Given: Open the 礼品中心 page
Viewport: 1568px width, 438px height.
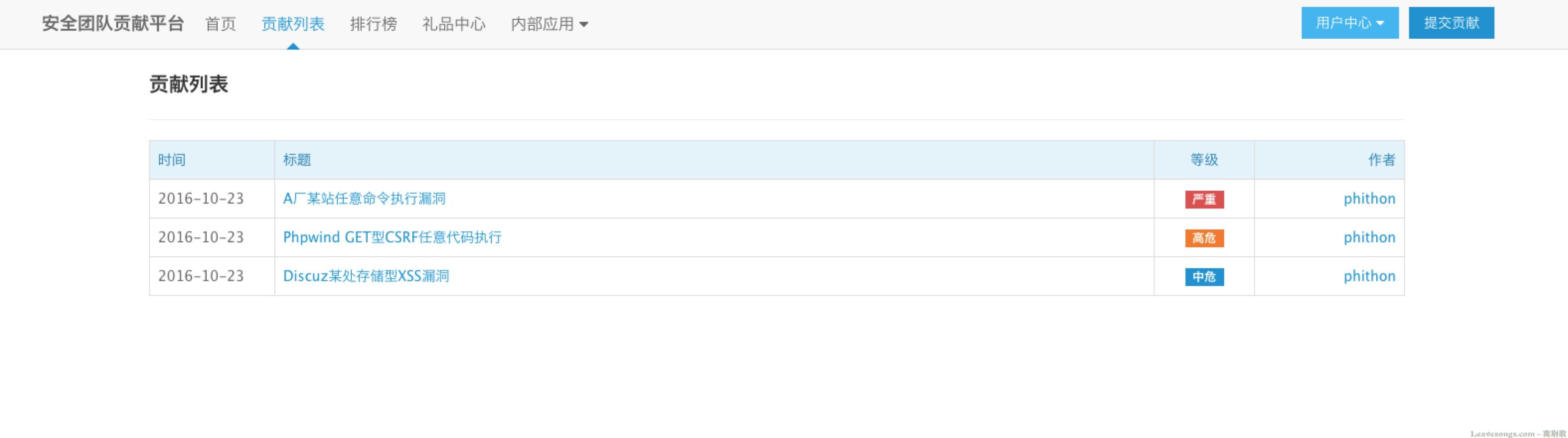Looking at the screenshot, I should click(454, 24).
